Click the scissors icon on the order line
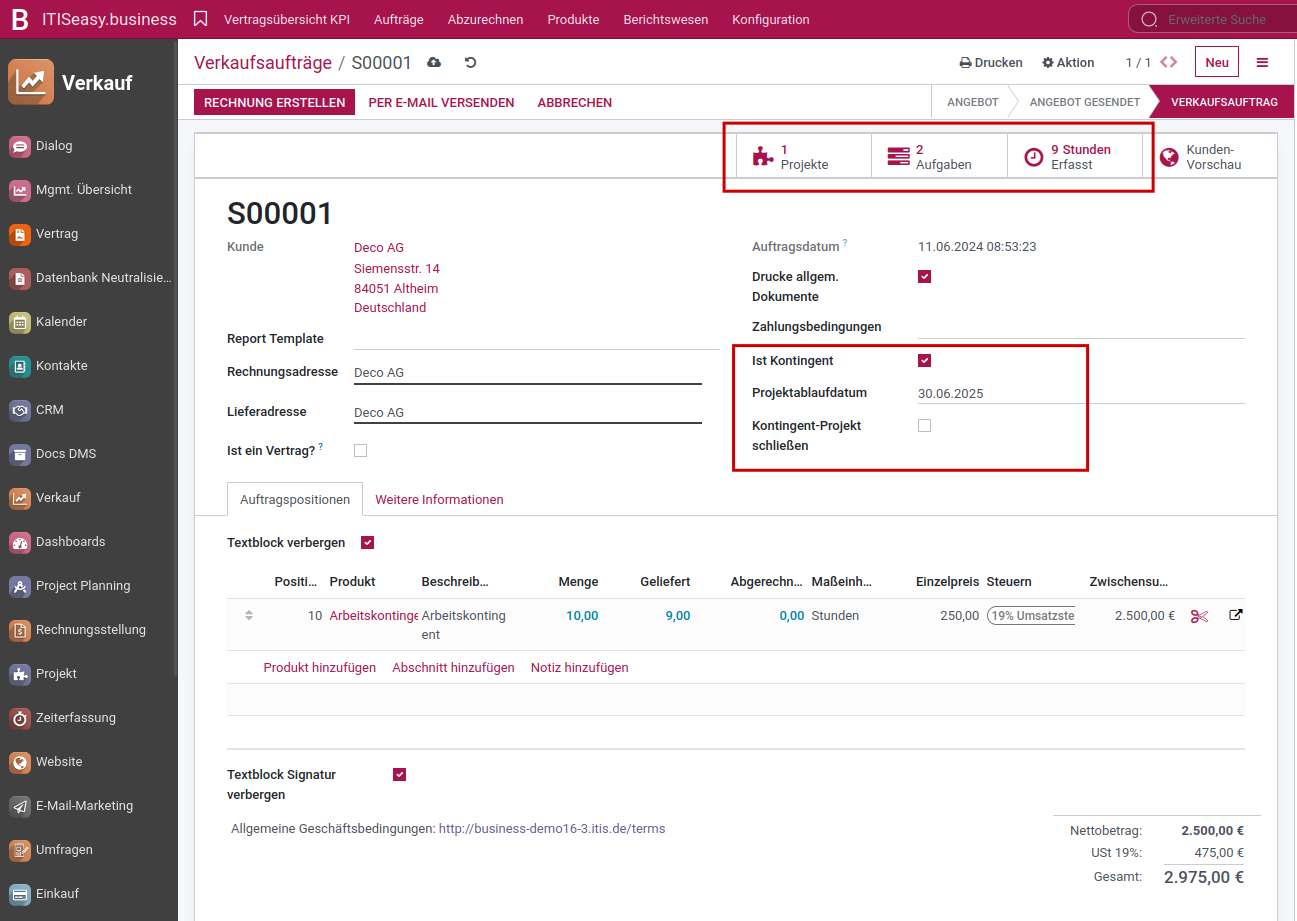 (x=1199, y=616)
